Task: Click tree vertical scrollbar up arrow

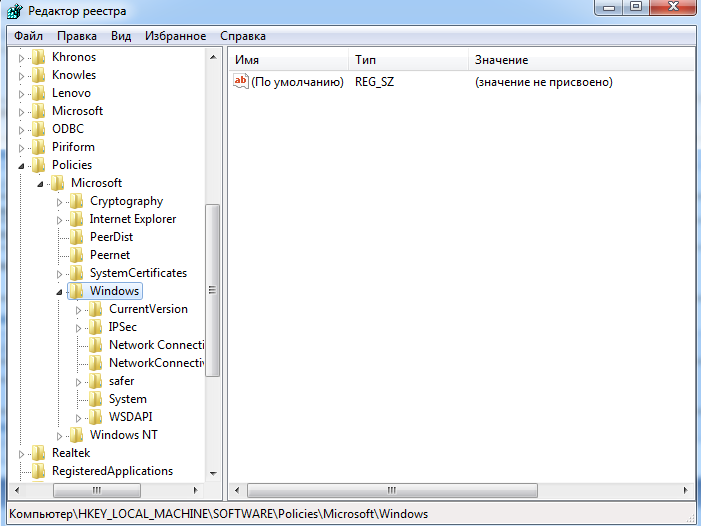Action: tap(213, 57)
